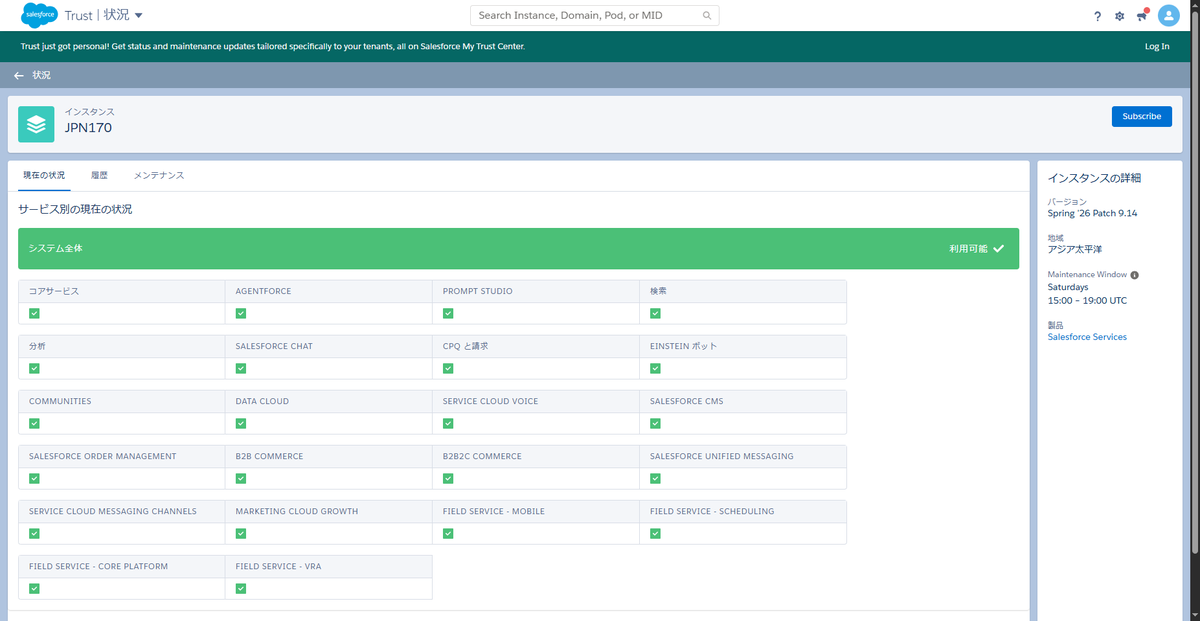Viewport: 1200px width, 621px height.
Task: Click the status check under SALESFORCE CMS
Action: [655, 423]
